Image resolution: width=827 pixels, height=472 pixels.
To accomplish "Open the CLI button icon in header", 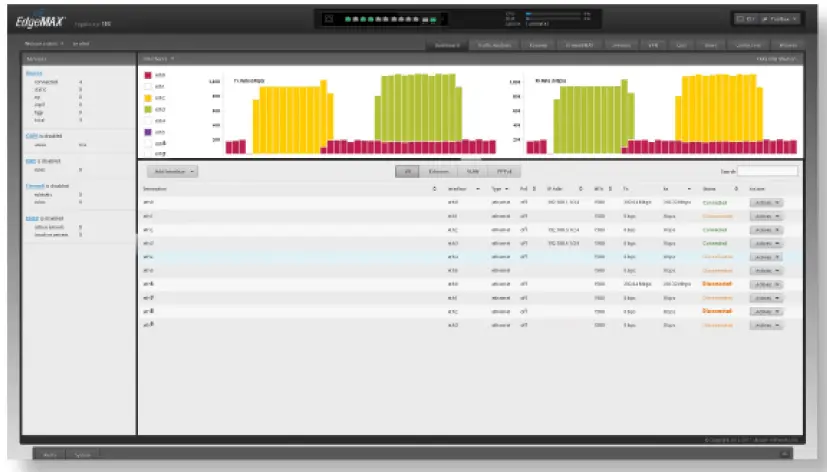I will (x=746, y=19).
